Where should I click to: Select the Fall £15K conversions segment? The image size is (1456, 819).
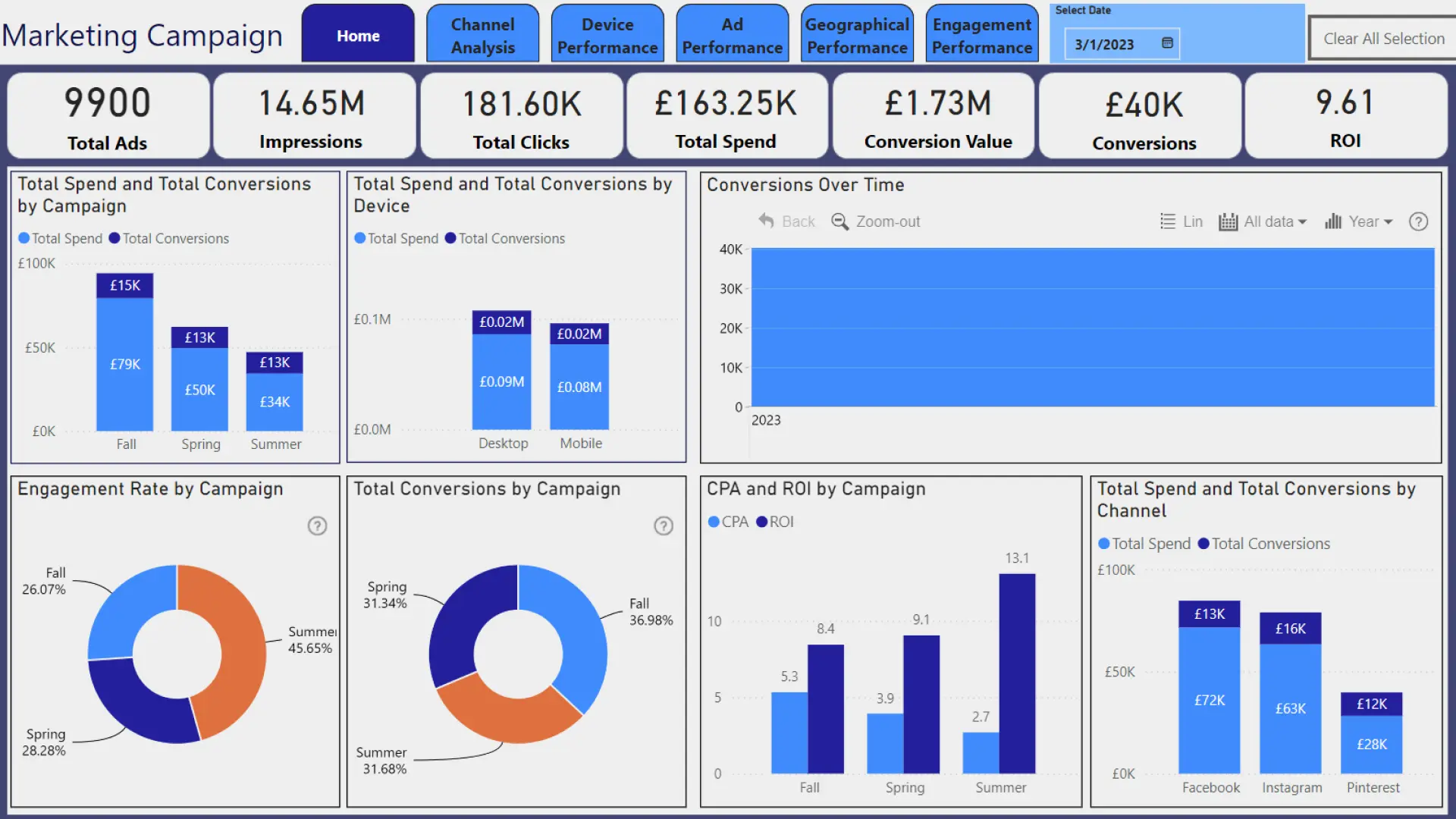click(125, 285)
